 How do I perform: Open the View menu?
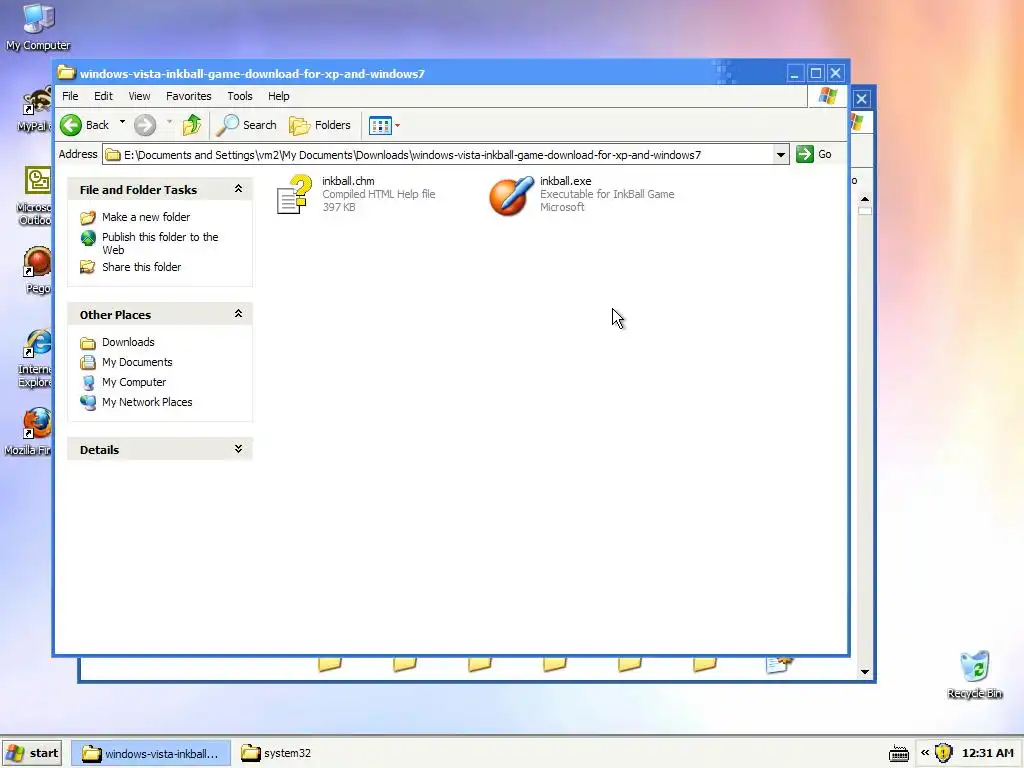pyautogui.click(x=139, y=96)
